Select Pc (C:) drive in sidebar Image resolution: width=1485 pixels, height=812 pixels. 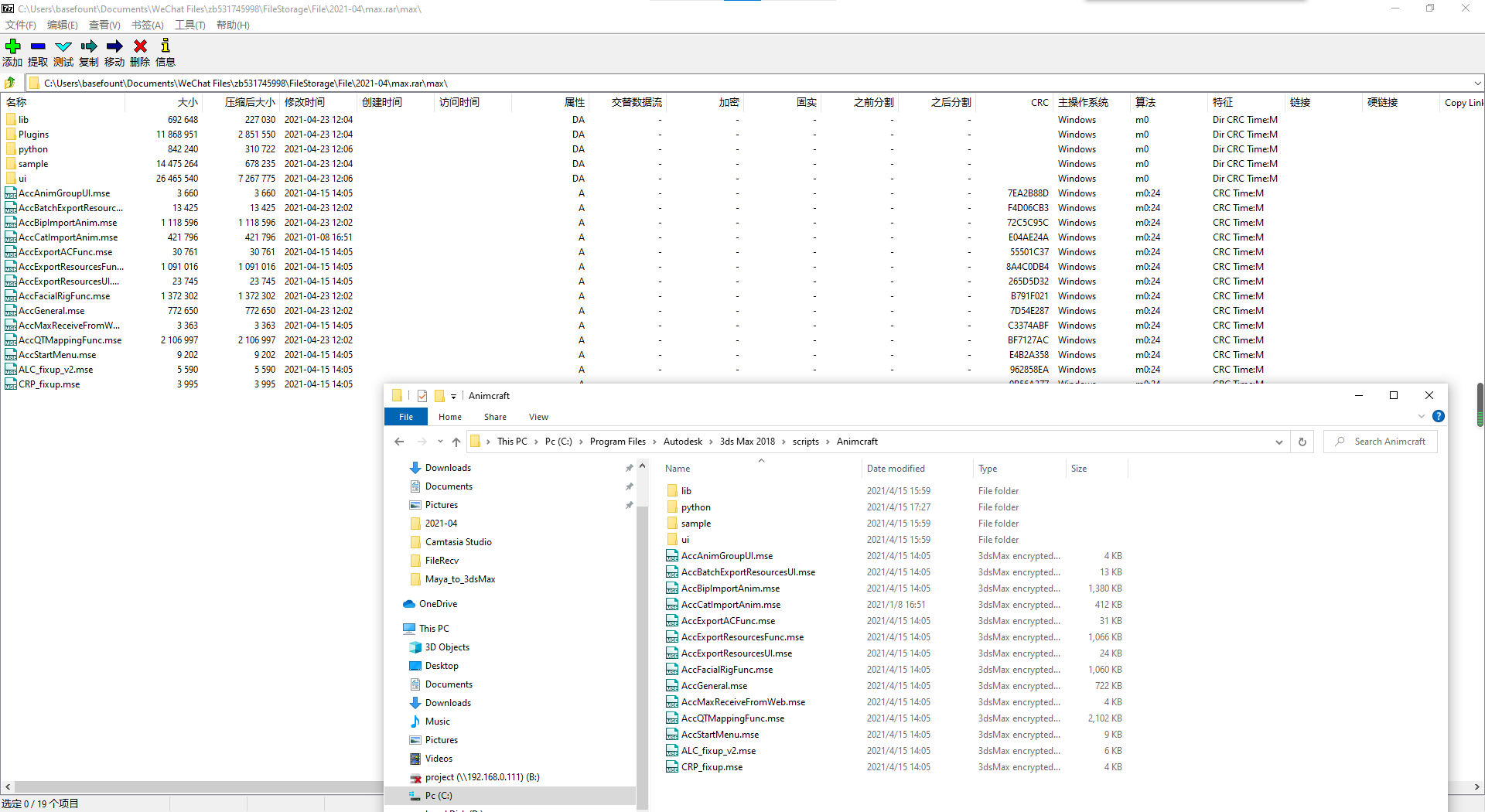tap(510, 796)
